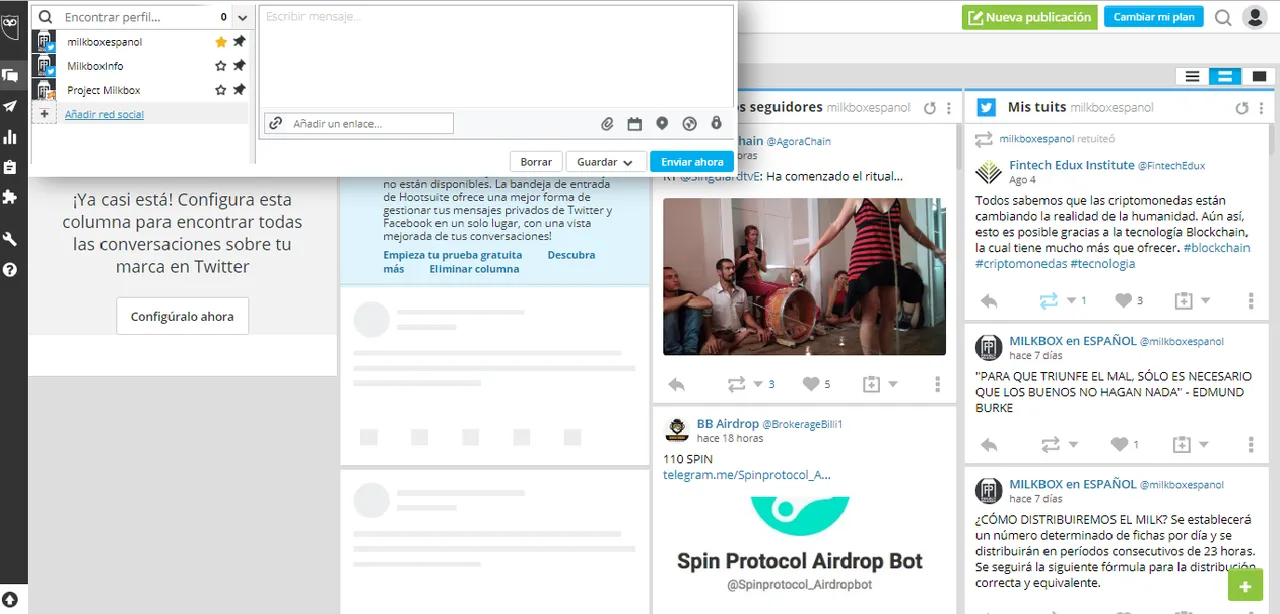Click the green plus button at bottom right

click(1245, 587)
